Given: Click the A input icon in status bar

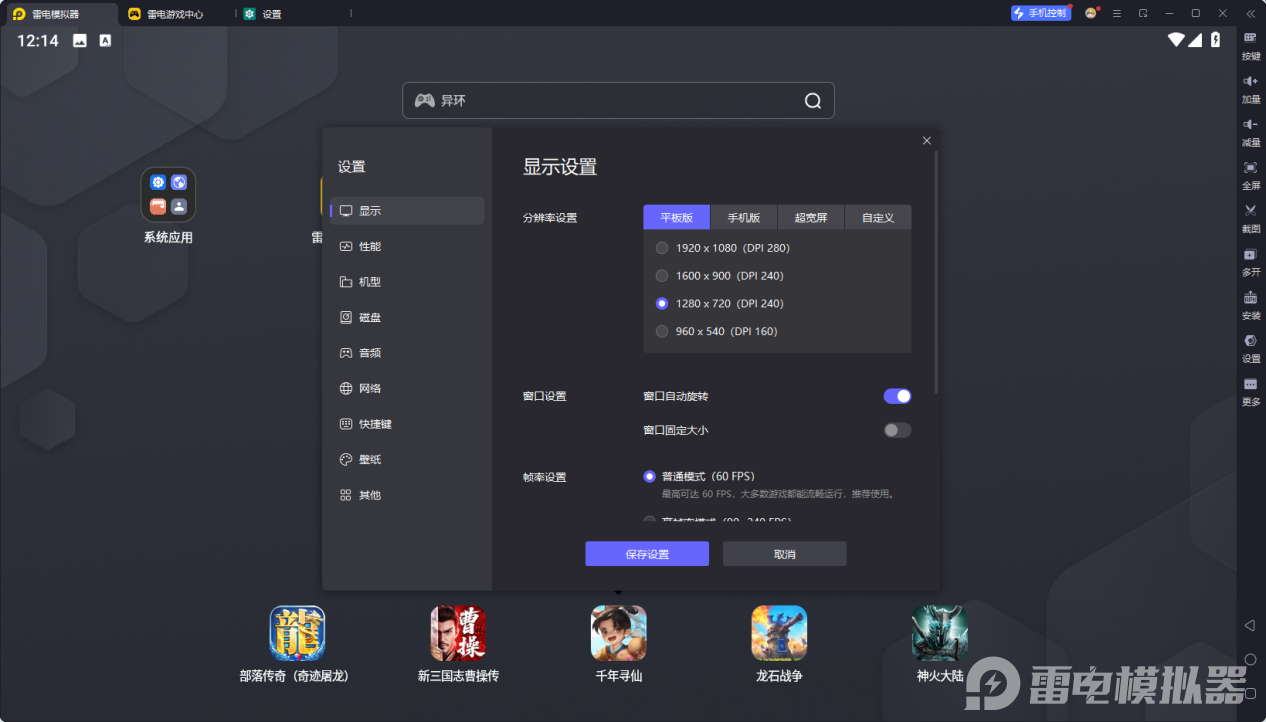Looking at the screenshot, I should 105,41.
